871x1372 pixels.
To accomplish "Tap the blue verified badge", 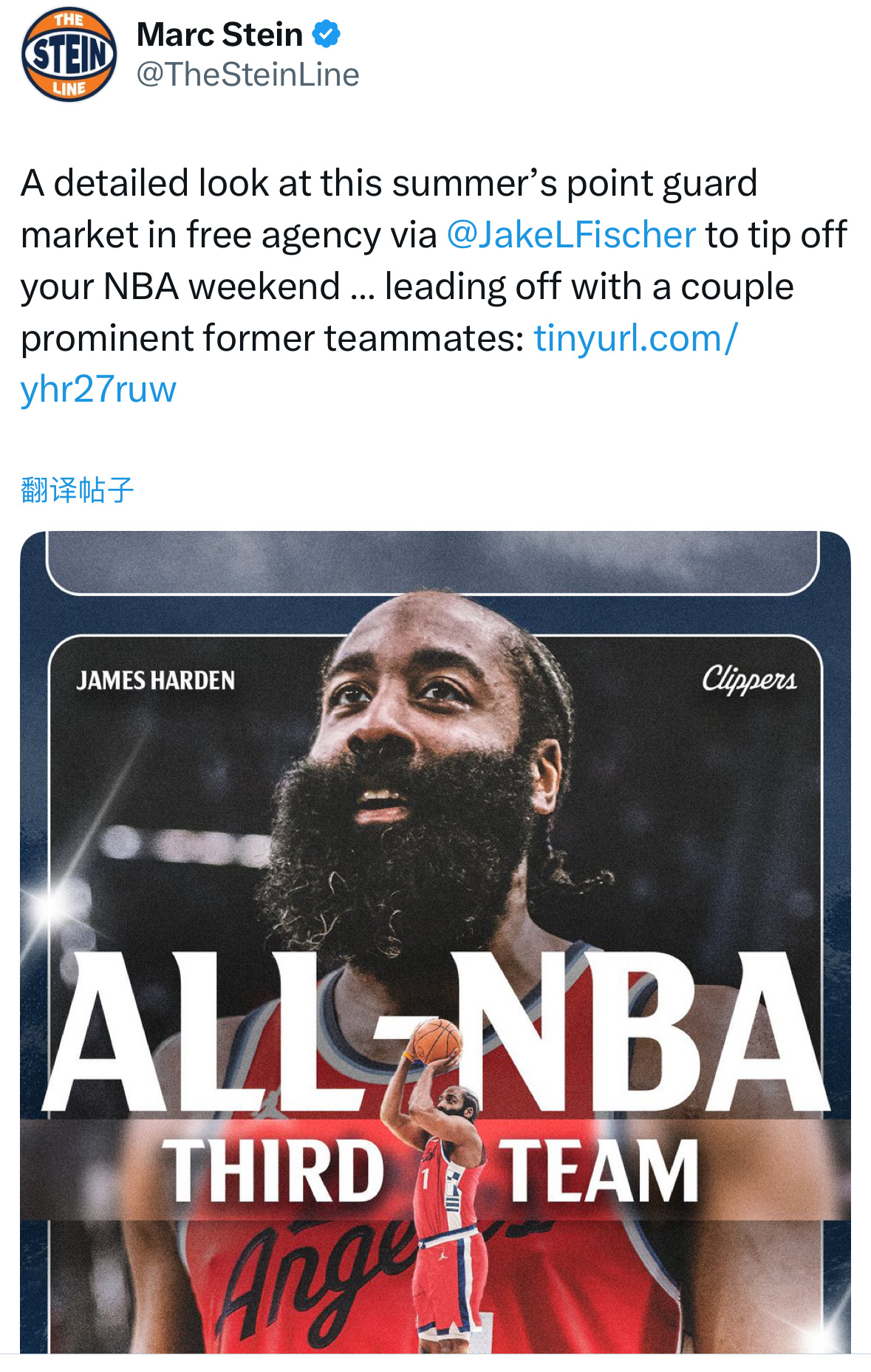I will (326, 34).
